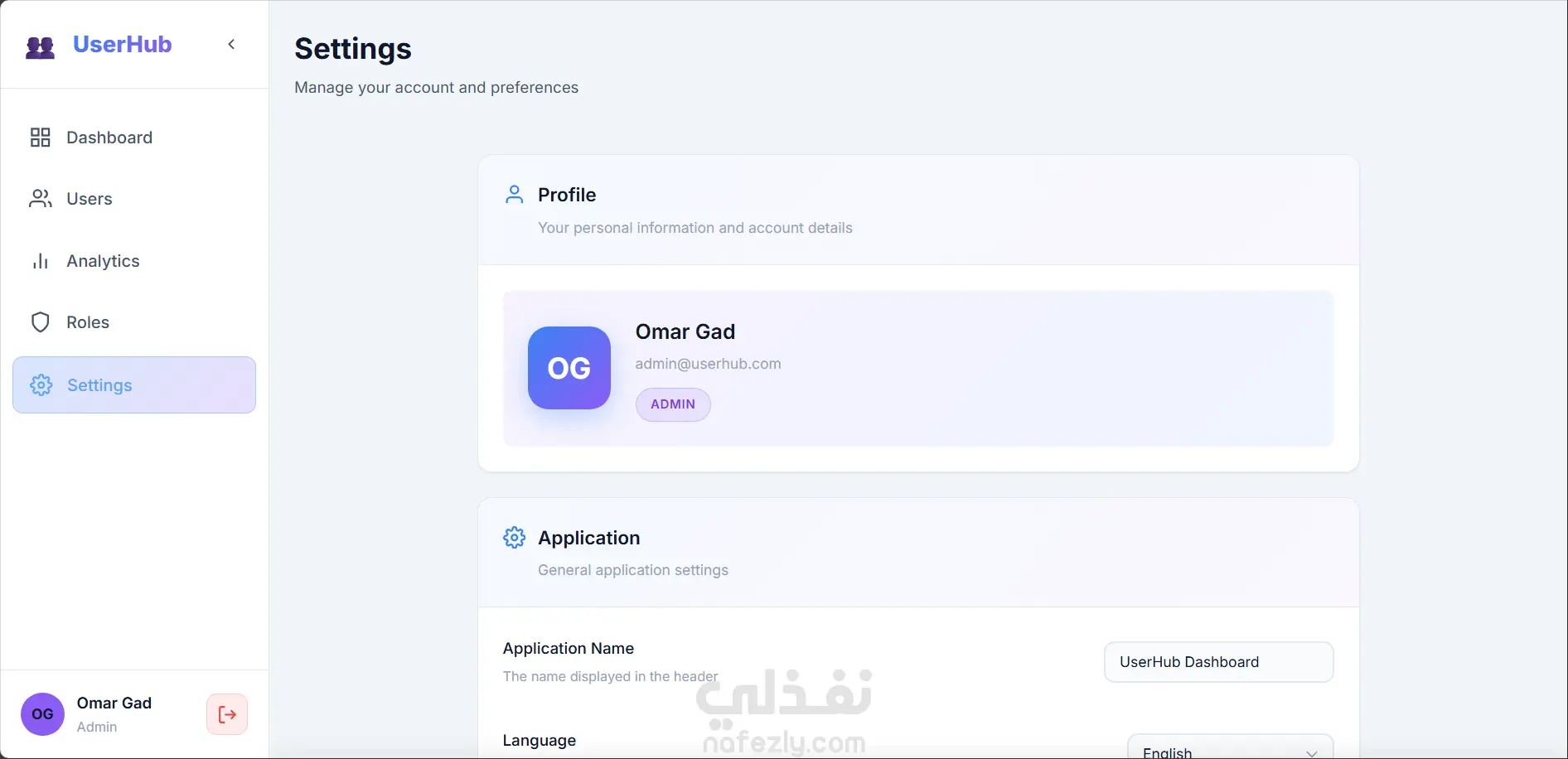The image size is (1568, 759).
Task: Navigate to the Roles page
Action: coord(88,322)
